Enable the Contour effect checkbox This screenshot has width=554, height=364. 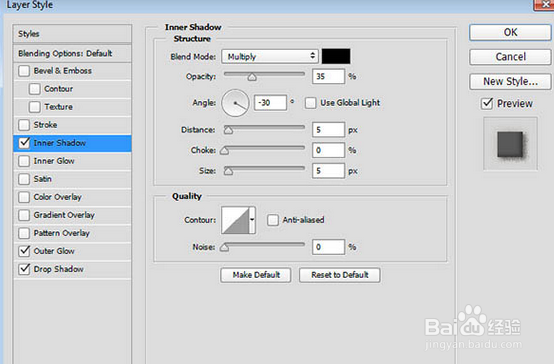[x=35, y=89]
